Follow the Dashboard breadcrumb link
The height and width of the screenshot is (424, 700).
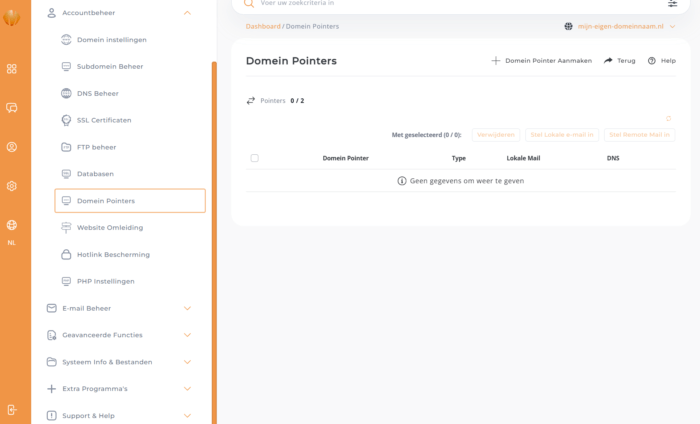click(263, 26)
